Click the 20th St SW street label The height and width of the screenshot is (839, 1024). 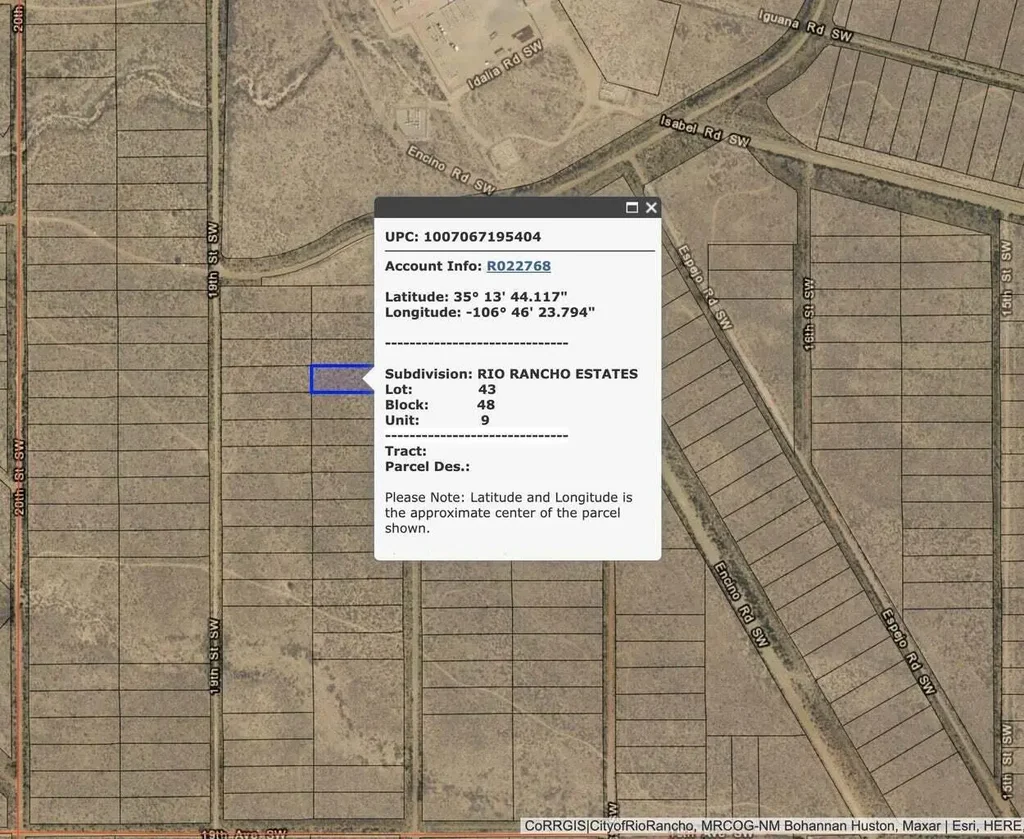click(20, 480)
